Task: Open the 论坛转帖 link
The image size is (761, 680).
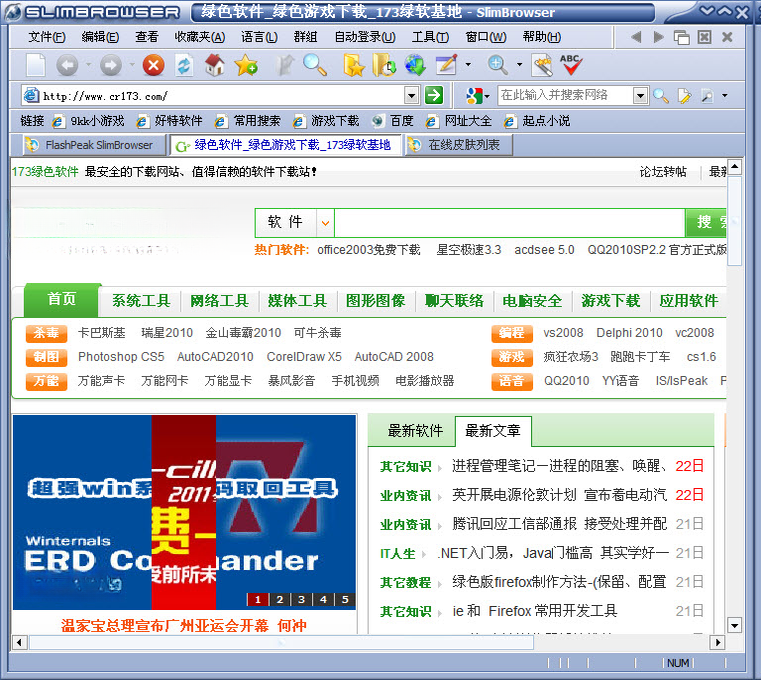Action: click(663, 172)
